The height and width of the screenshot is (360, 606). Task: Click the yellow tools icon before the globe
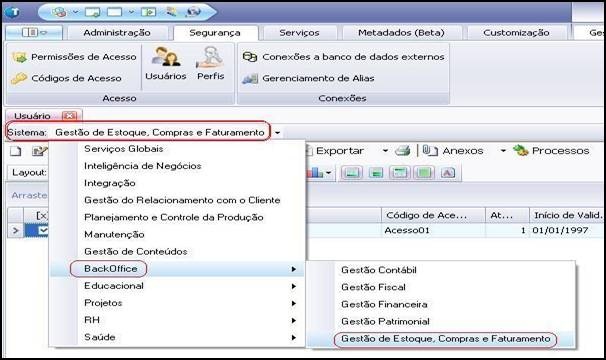pyautogui.click(x=171, y=12)
